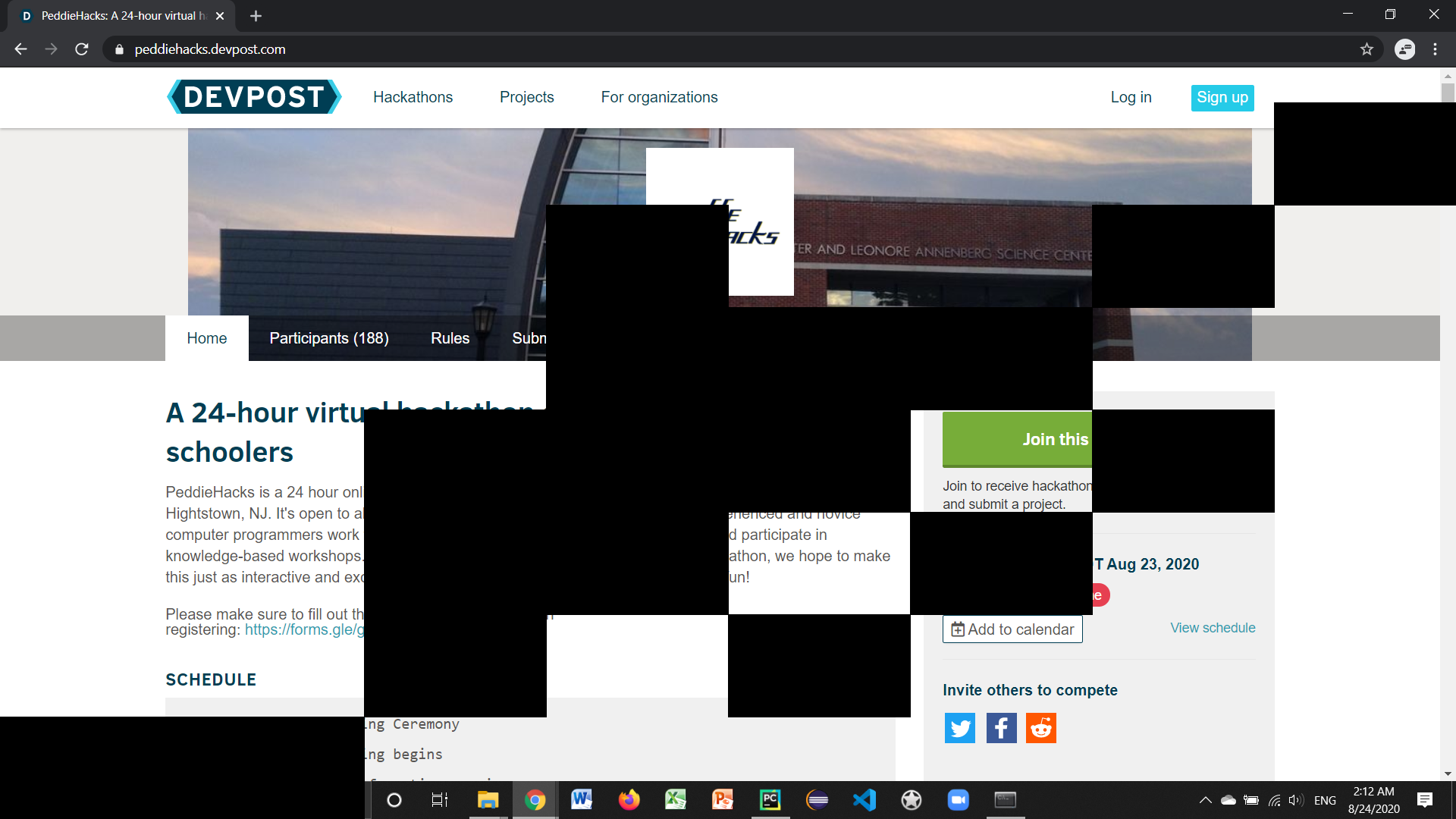
Task: Open the View schedule link
Action: (1212, 628)
